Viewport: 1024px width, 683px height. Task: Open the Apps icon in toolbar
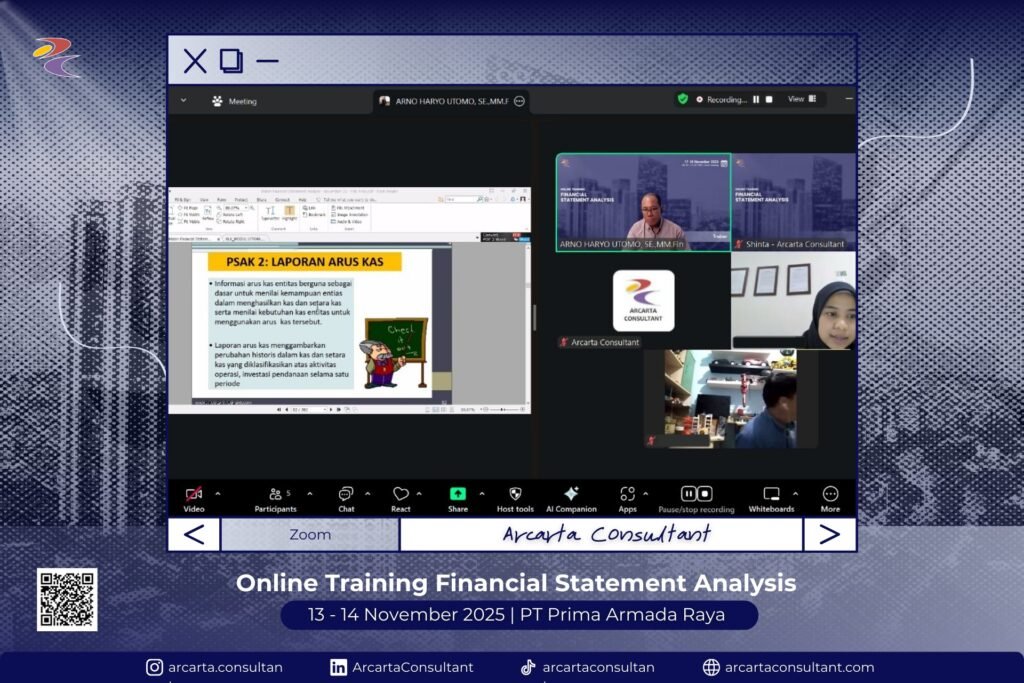click(627, 494)
